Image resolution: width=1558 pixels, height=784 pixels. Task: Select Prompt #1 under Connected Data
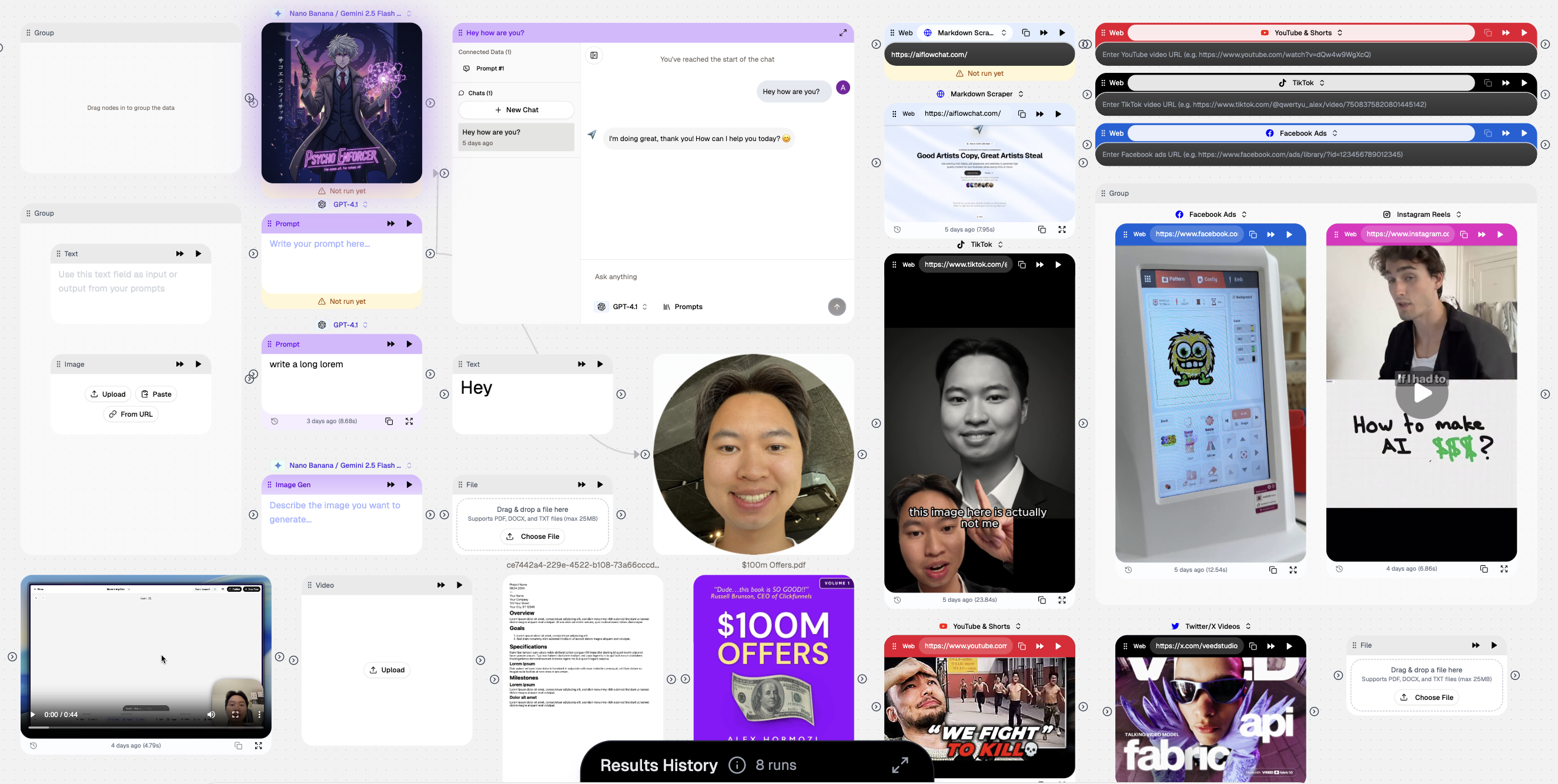coord(490,68)
